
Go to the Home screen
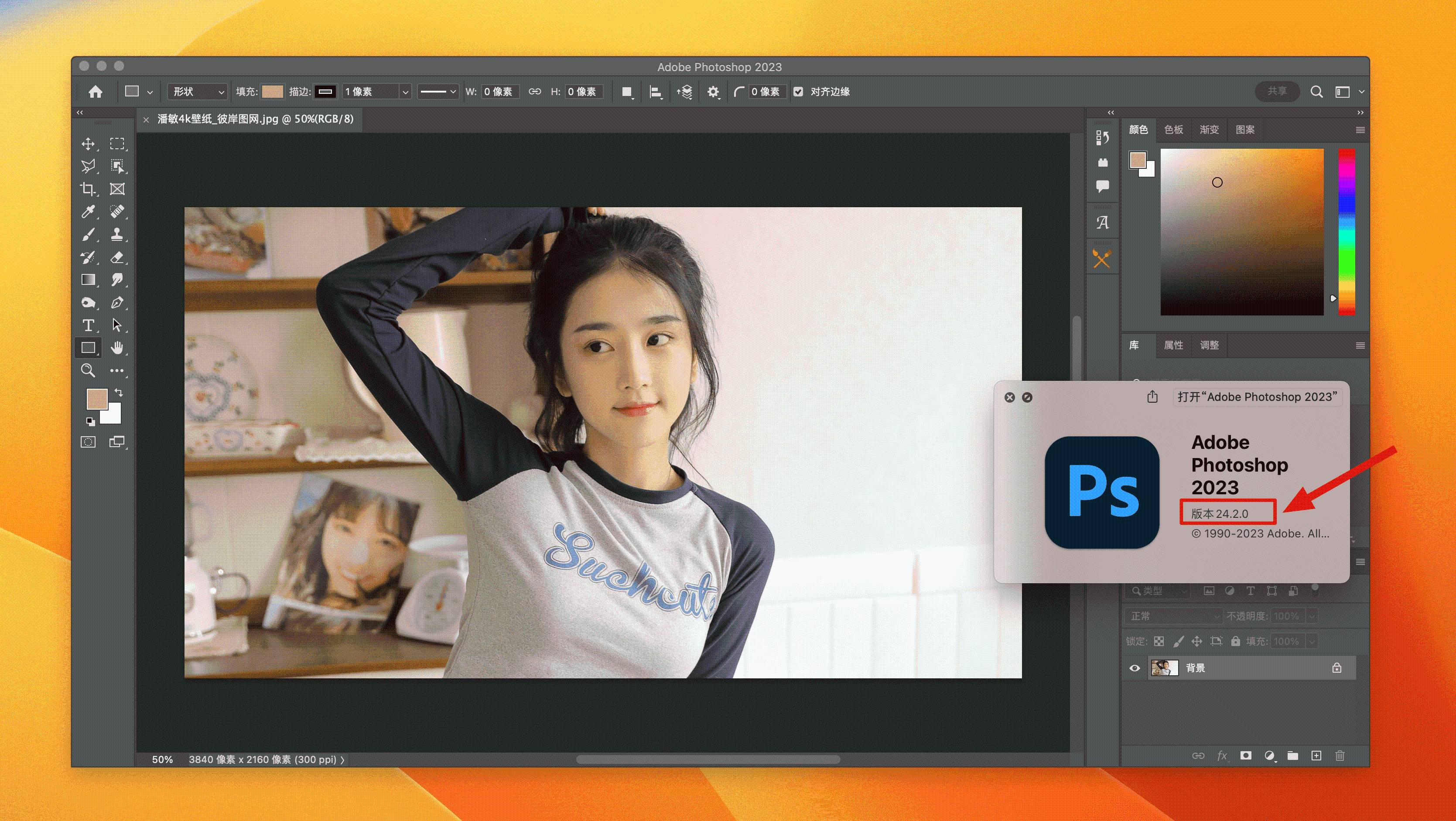[x=96, y=92]
